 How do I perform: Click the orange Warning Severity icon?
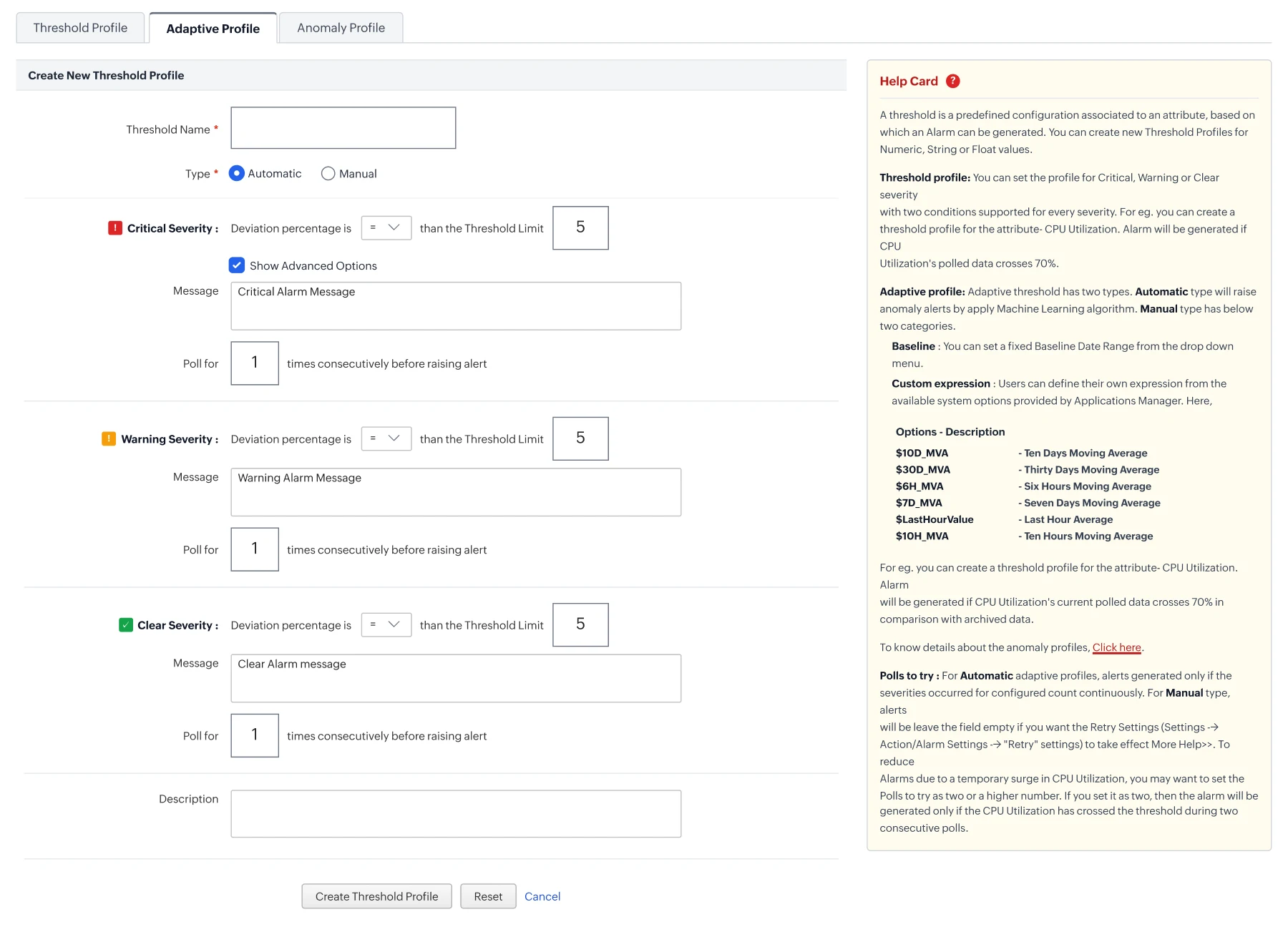click(x=109, y=438)
